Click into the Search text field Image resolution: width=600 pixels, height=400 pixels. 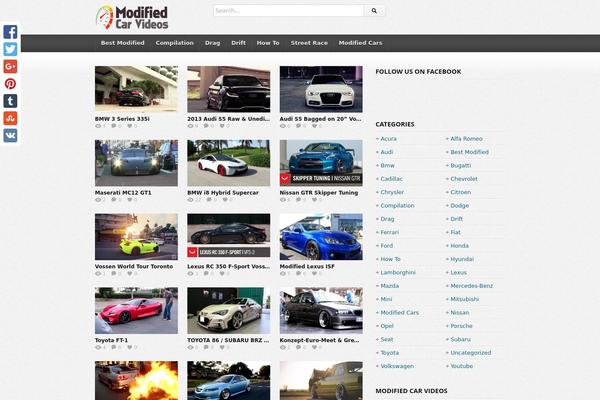click(x=289, y=11)
